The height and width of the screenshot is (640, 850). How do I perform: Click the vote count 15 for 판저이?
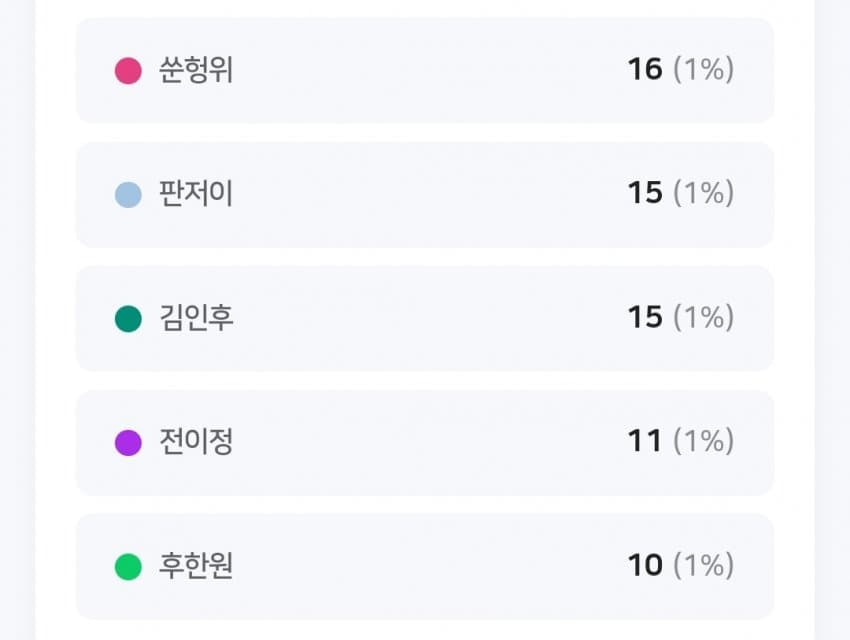[645, 194]
